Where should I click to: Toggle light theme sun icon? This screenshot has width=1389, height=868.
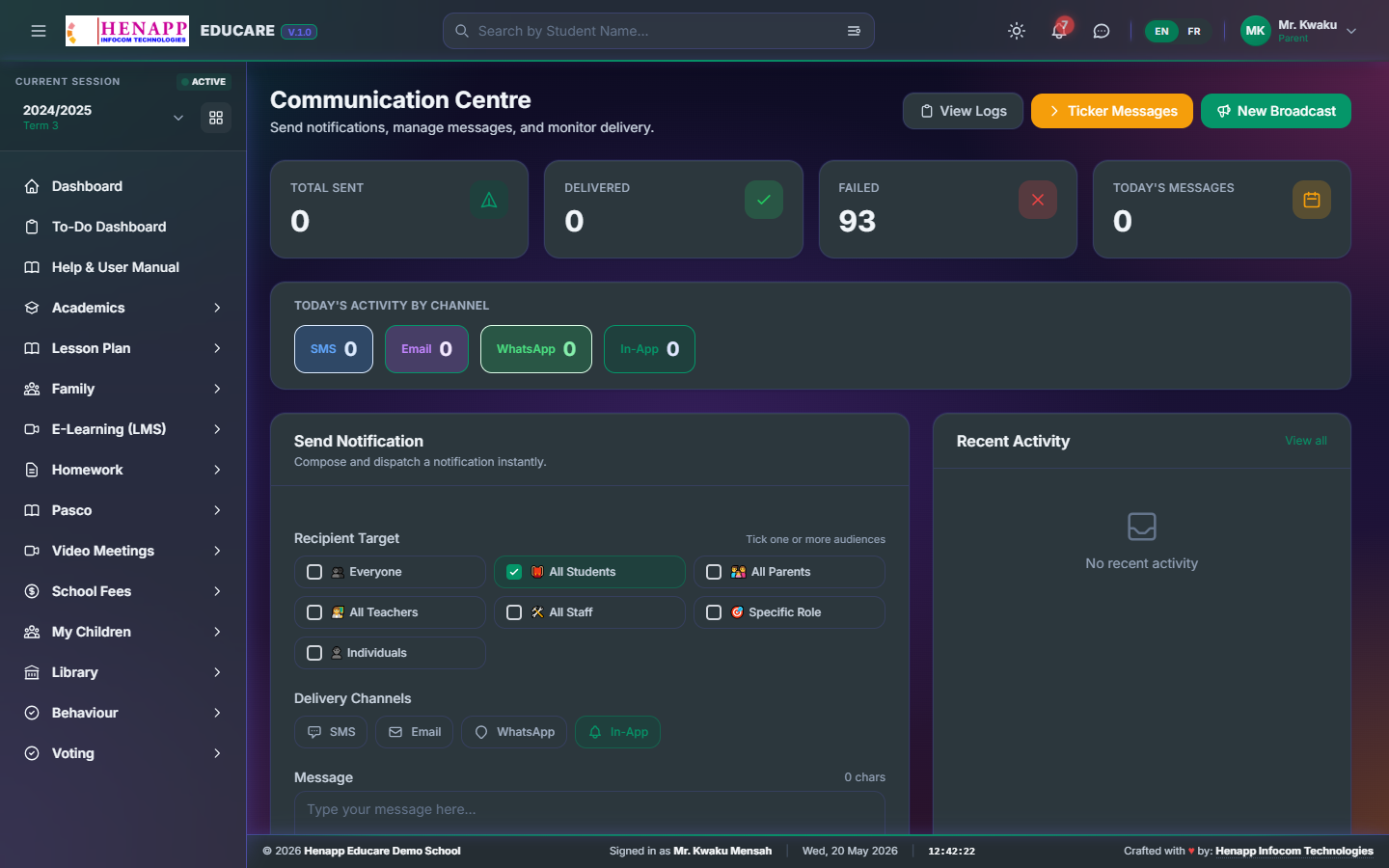1017,31
